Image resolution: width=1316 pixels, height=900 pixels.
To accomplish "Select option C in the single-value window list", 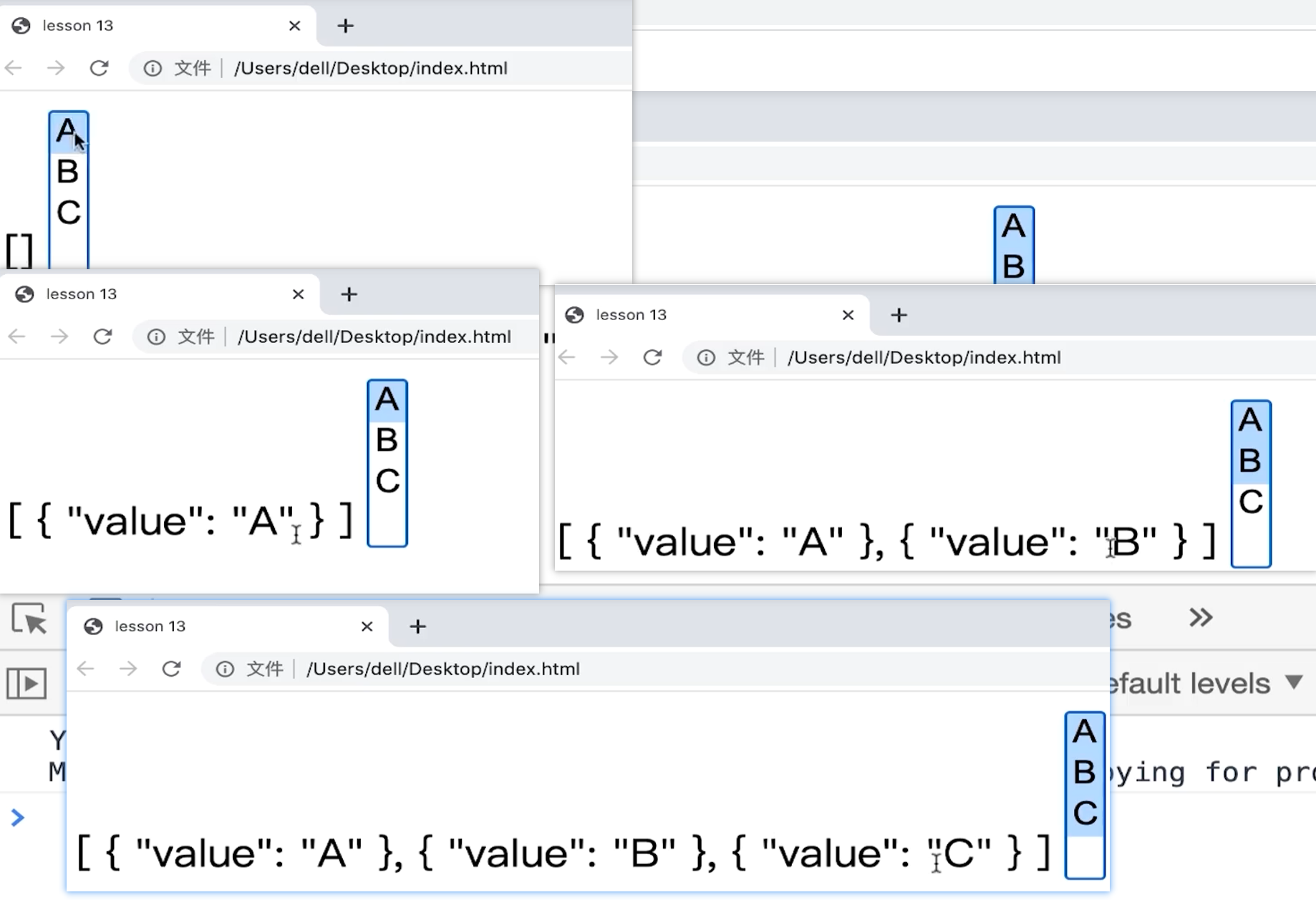I will (387, 481).
